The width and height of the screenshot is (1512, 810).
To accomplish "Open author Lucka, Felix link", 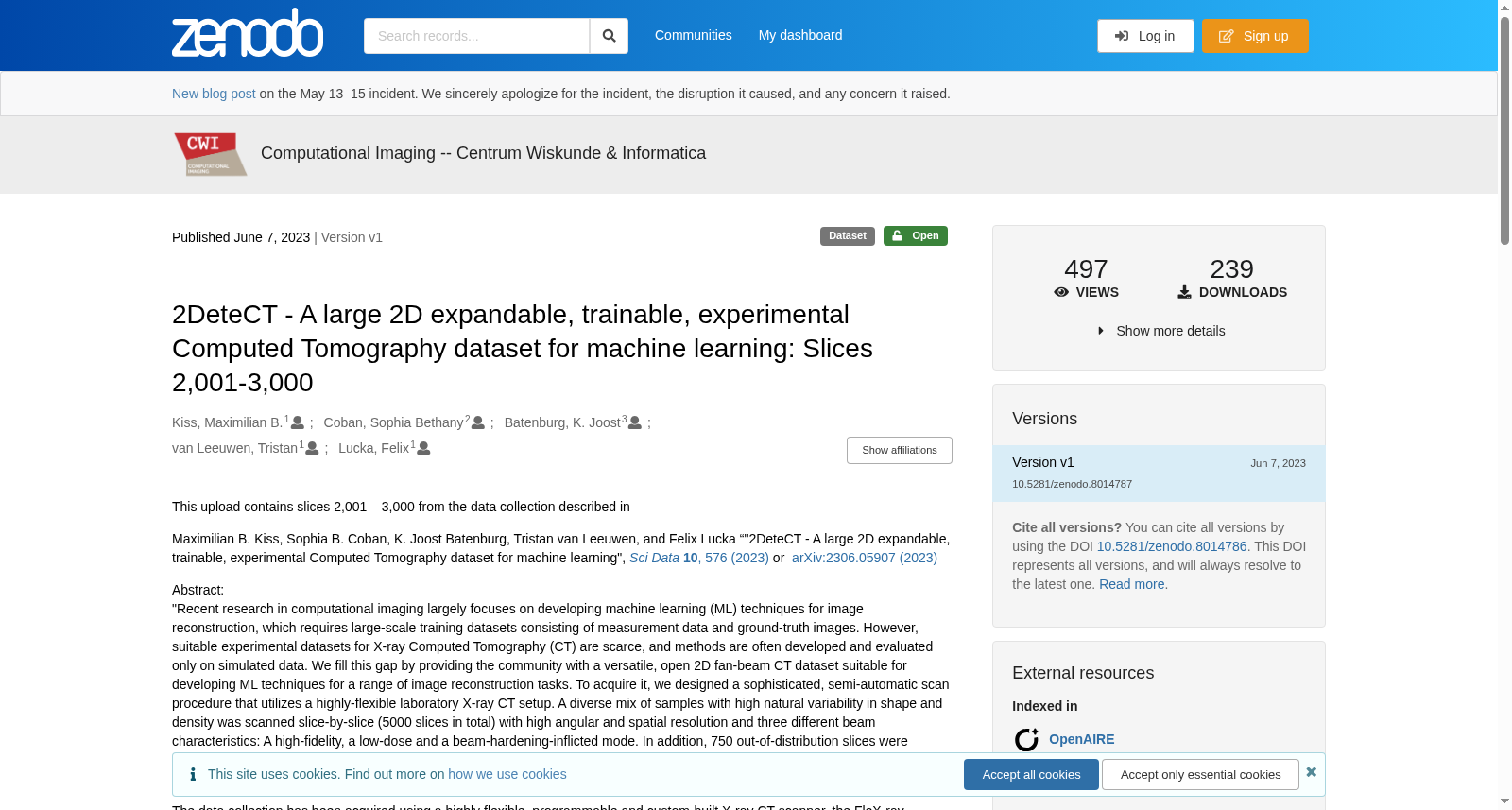I will 373,448.
